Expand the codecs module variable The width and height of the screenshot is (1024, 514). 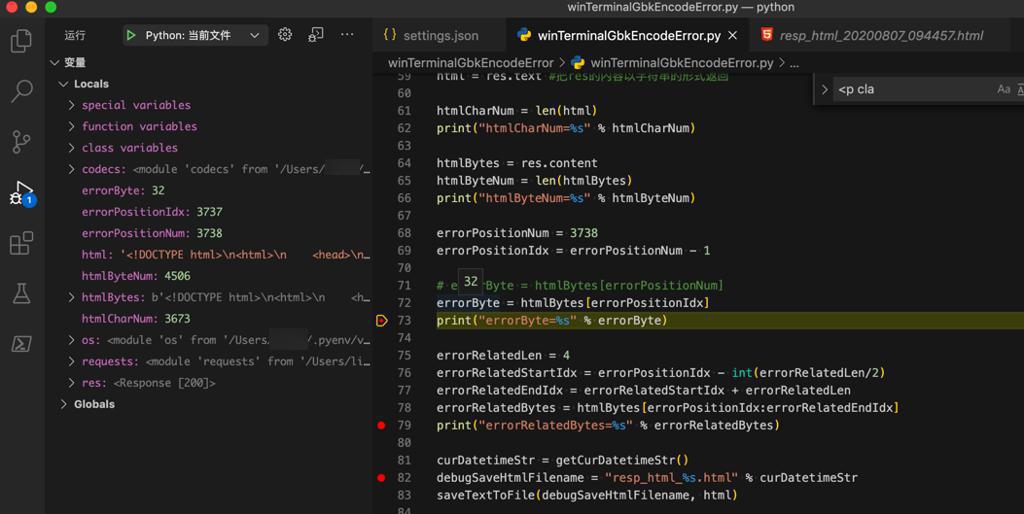coord(71,169)
